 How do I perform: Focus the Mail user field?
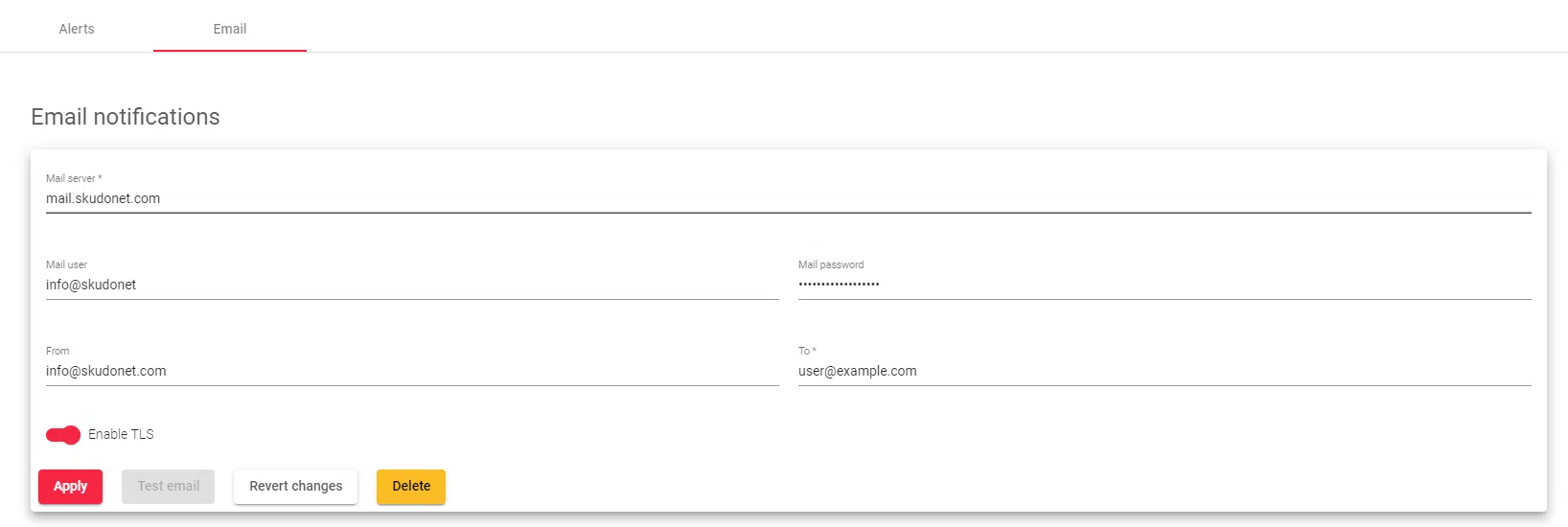coord(412,285)
